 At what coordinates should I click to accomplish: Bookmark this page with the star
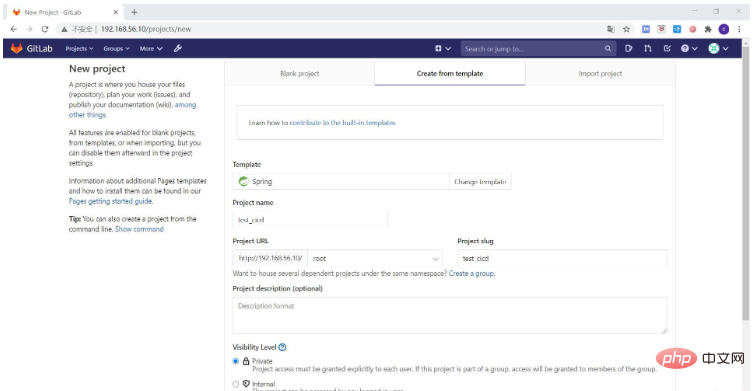click(626, 29)
